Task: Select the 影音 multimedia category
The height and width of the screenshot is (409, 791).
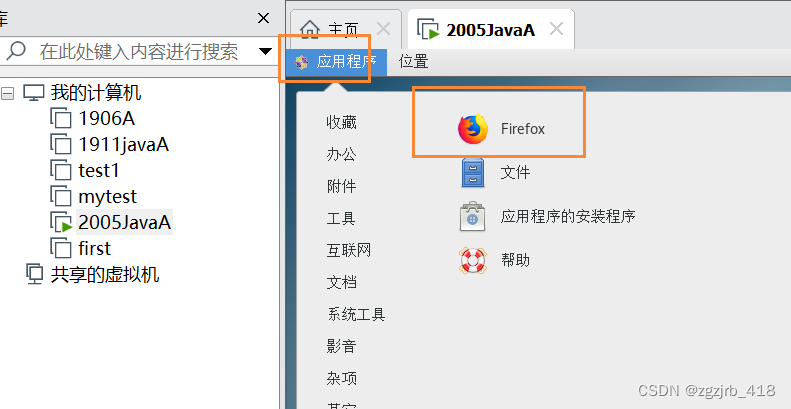Action: 342,346
